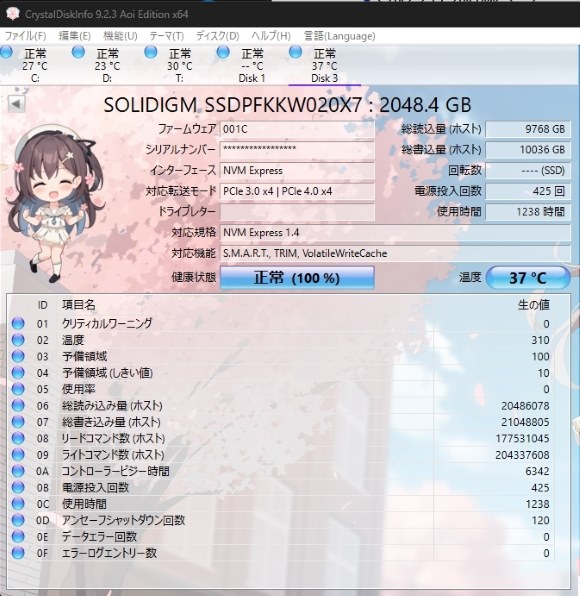Click status orb for attribute 03 予備領域

tap(18, 356)
